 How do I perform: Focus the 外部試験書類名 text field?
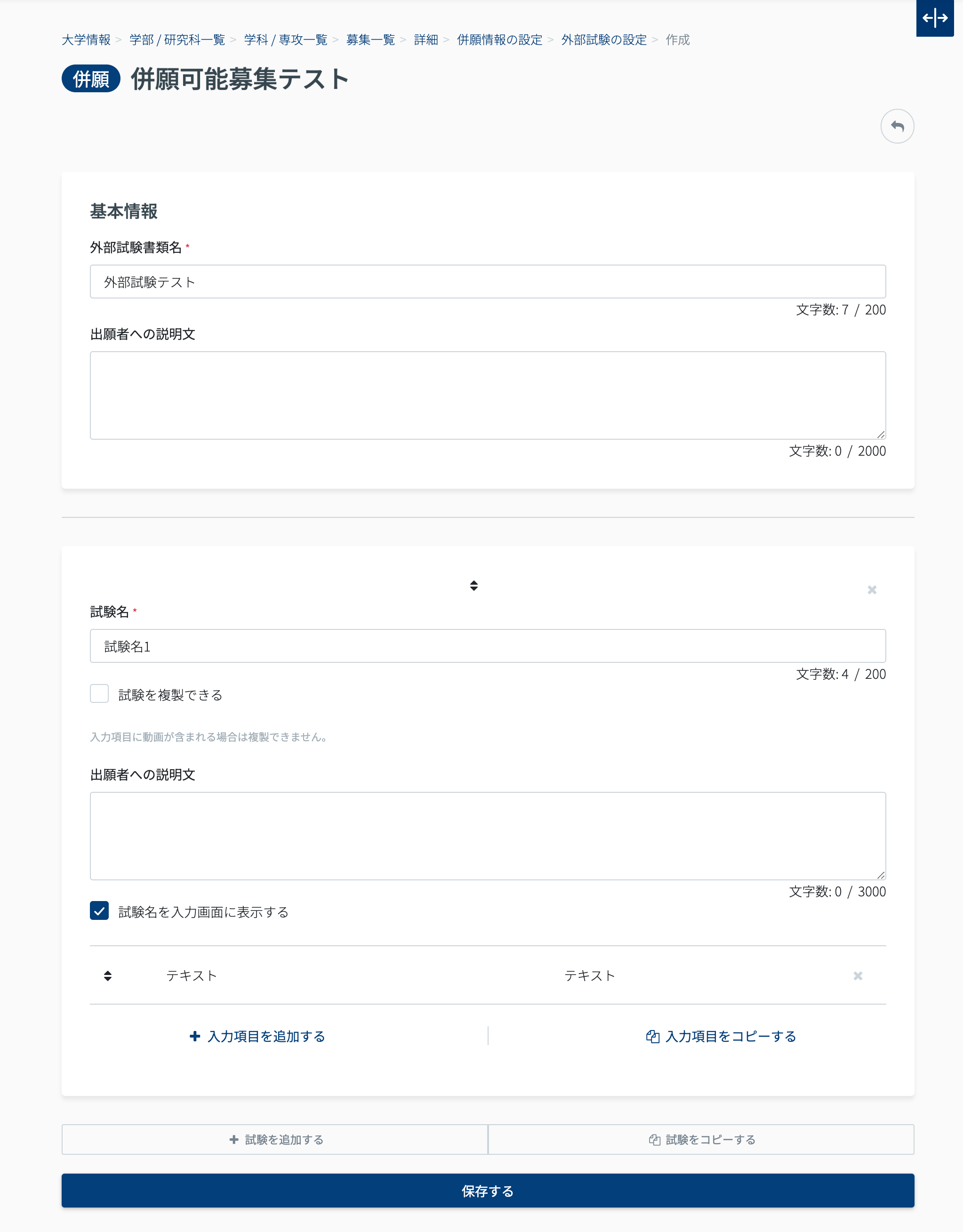click(x=488, y=282)
